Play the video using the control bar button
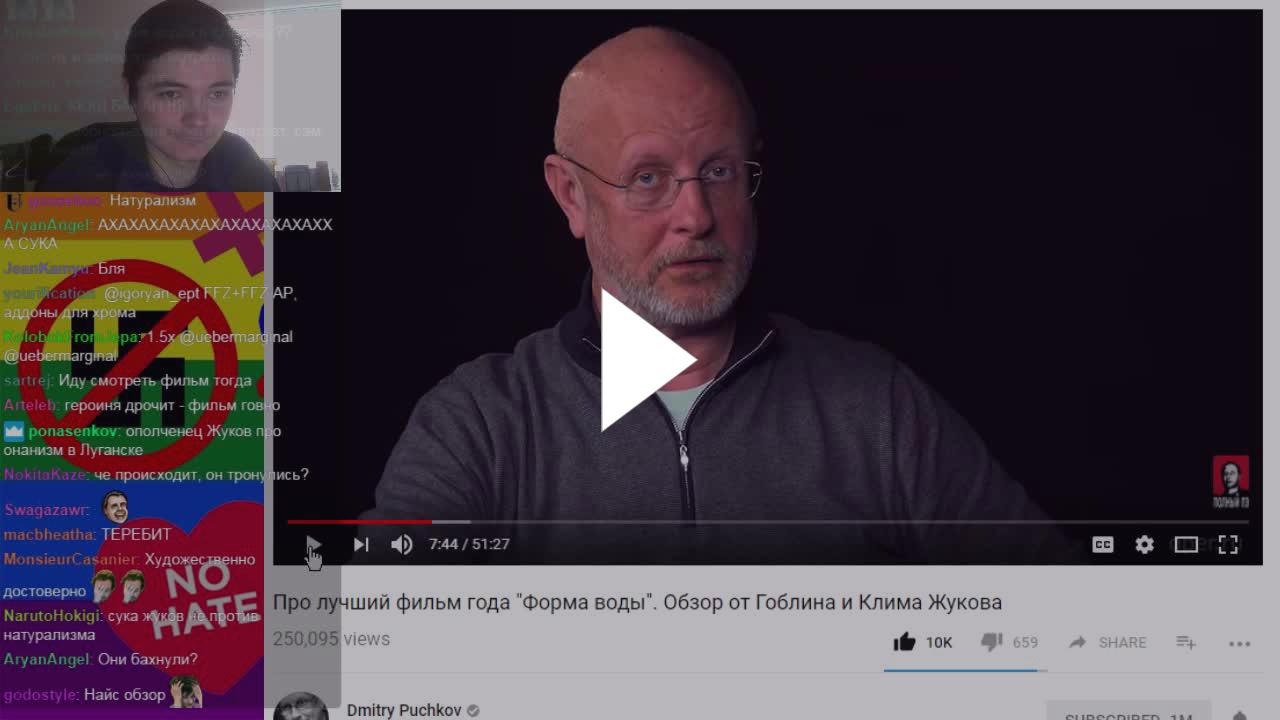Screen dimensions: 1280x720 (313, 544)
